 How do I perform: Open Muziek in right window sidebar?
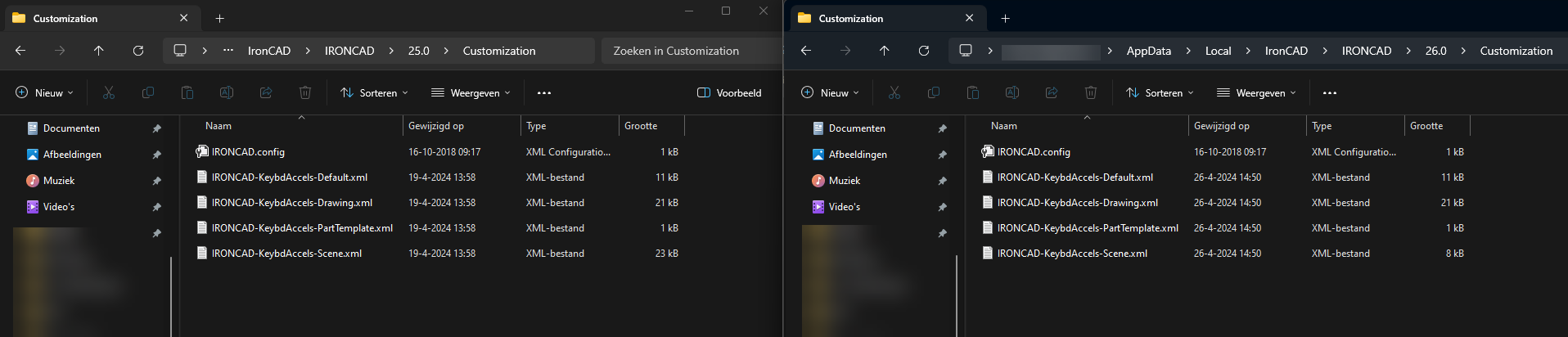tap(845, 181)
